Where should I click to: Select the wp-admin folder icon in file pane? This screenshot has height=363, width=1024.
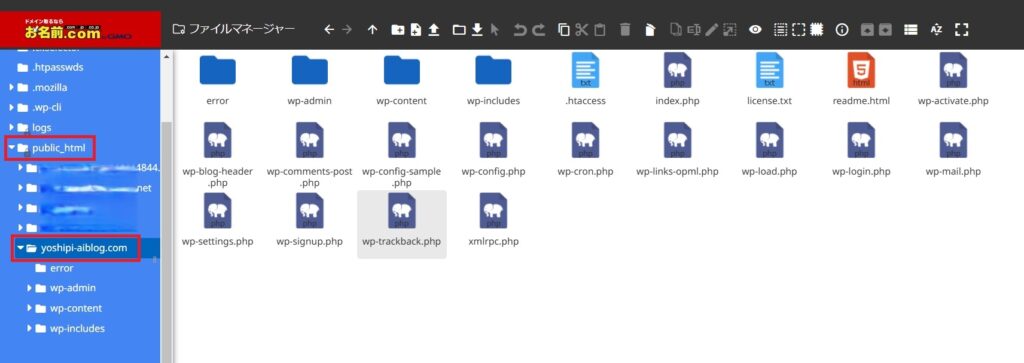[310, 70]
